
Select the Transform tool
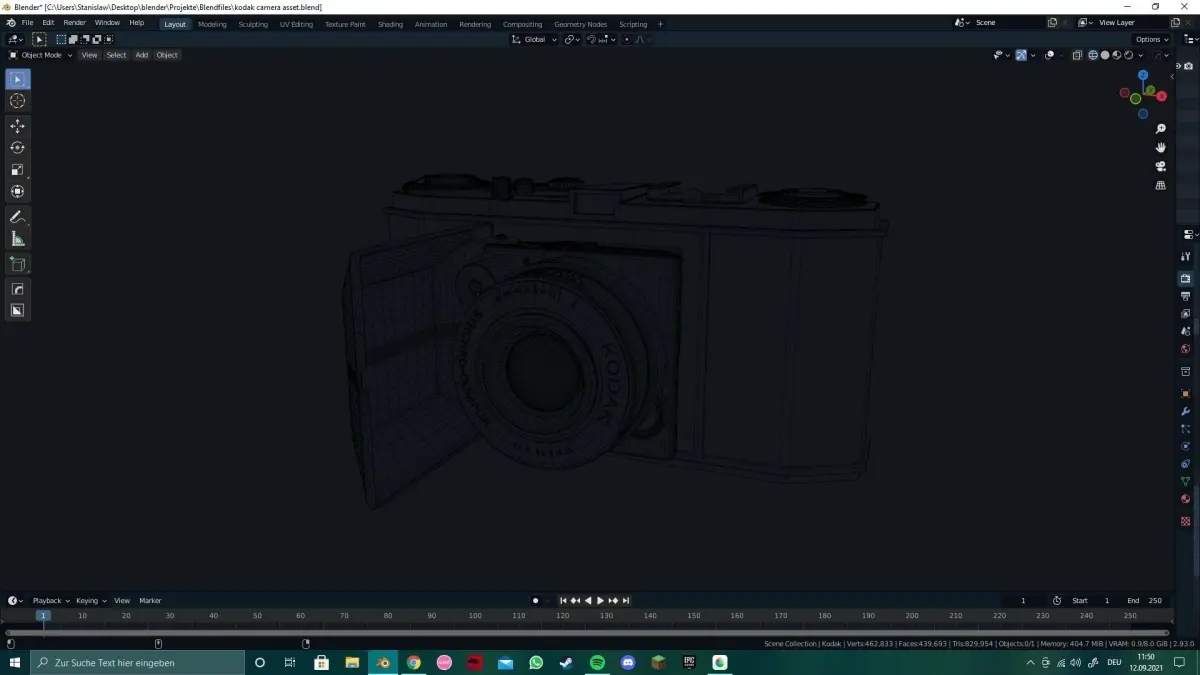pos(17,191)
